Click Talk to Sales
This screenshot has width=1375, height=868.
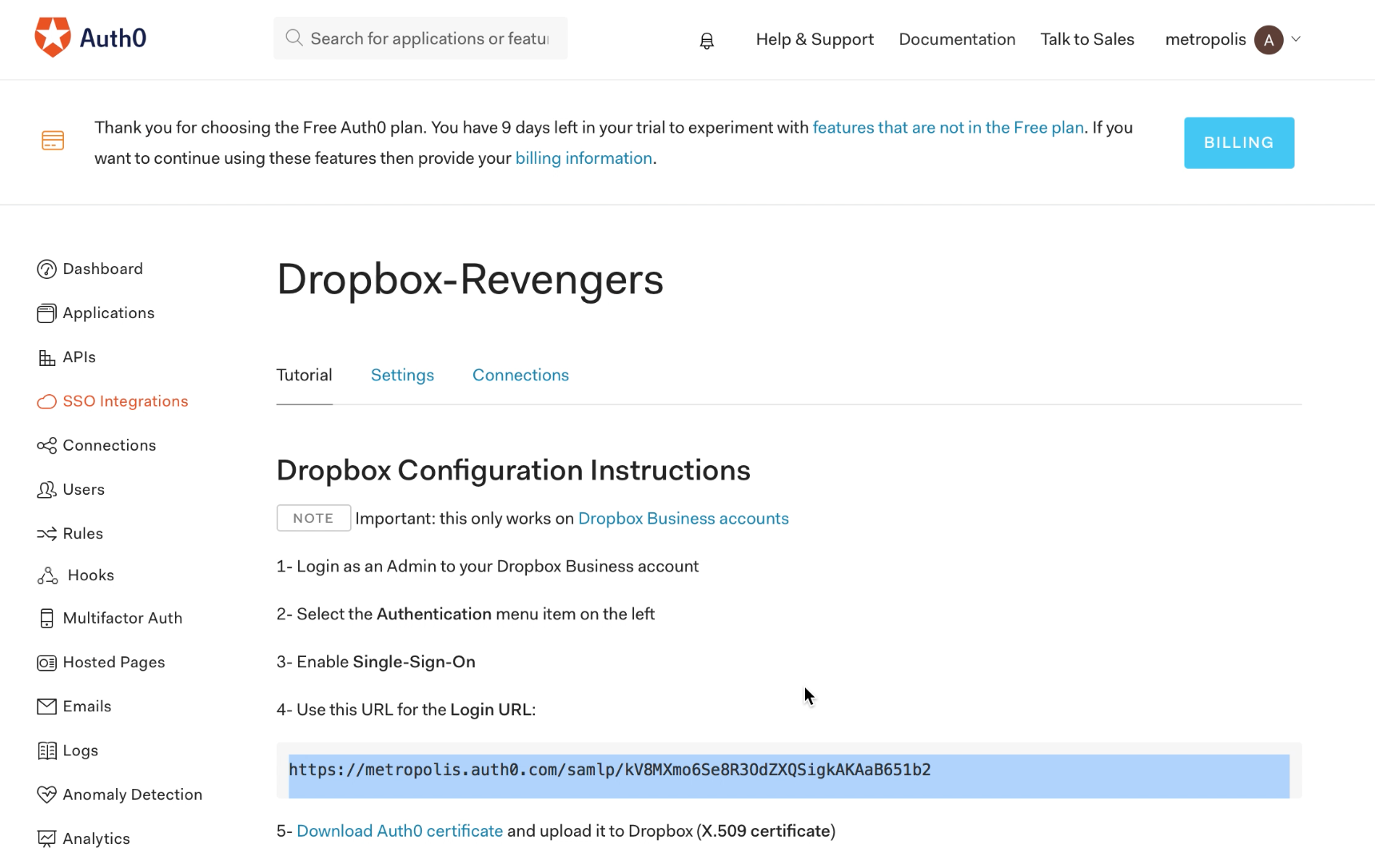click(1087, 39)
